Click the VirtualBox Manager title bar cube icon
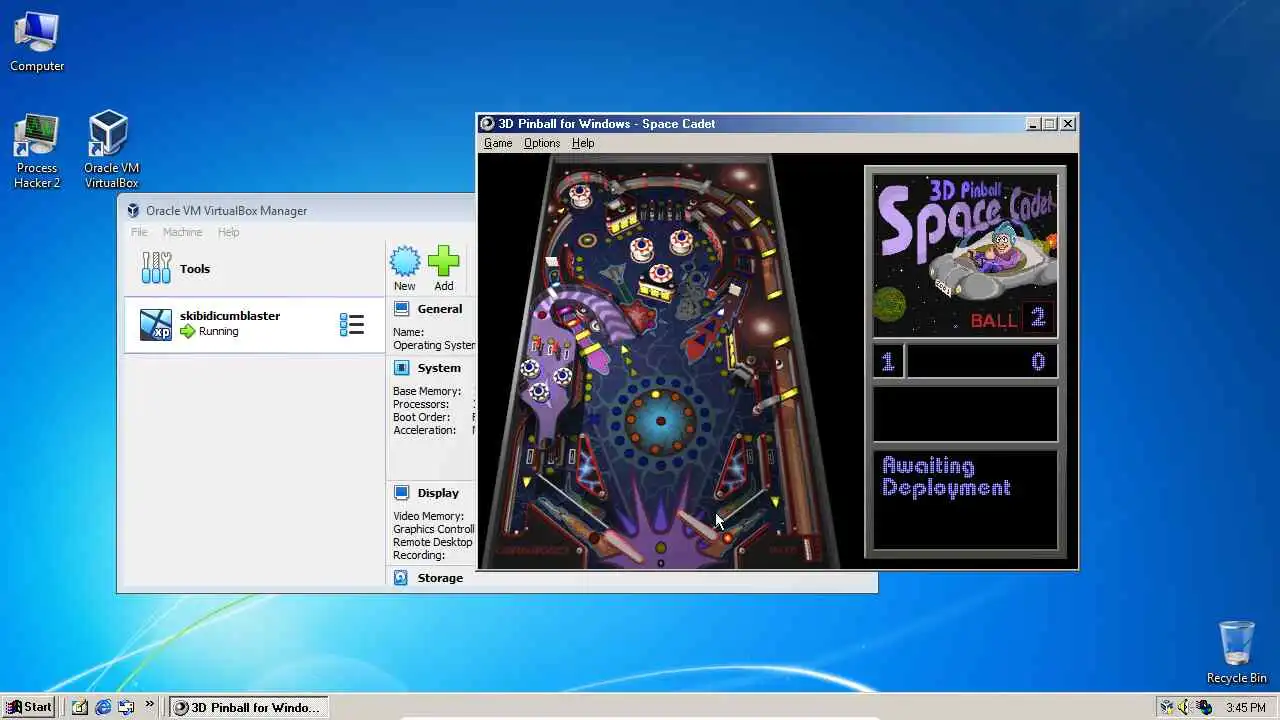The image size is (1280, 720). tap(133, 210)
